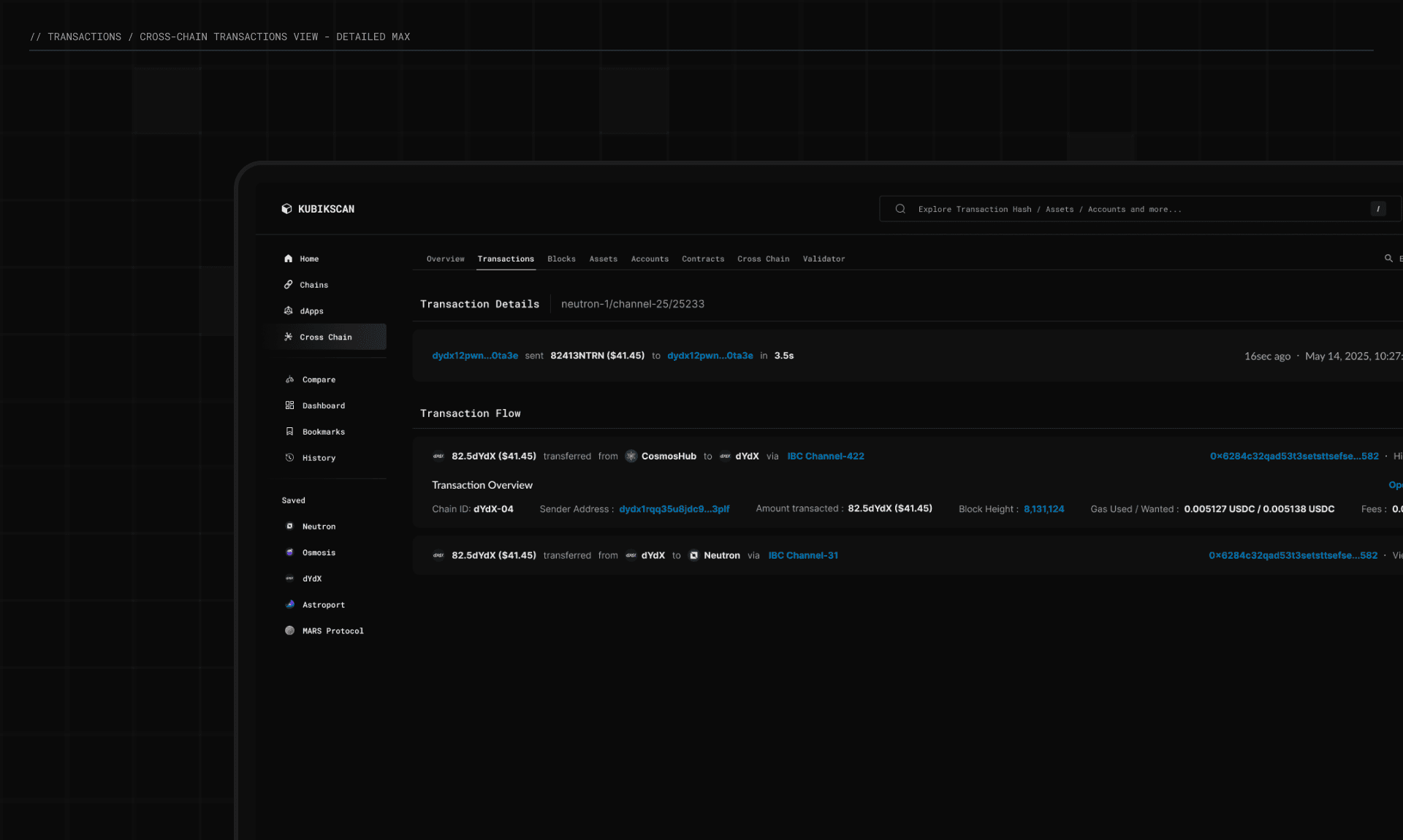Viewport: 1403px width, 840px height.
Task: Open Dashboard via its grid icon
Action: point(290,405)
